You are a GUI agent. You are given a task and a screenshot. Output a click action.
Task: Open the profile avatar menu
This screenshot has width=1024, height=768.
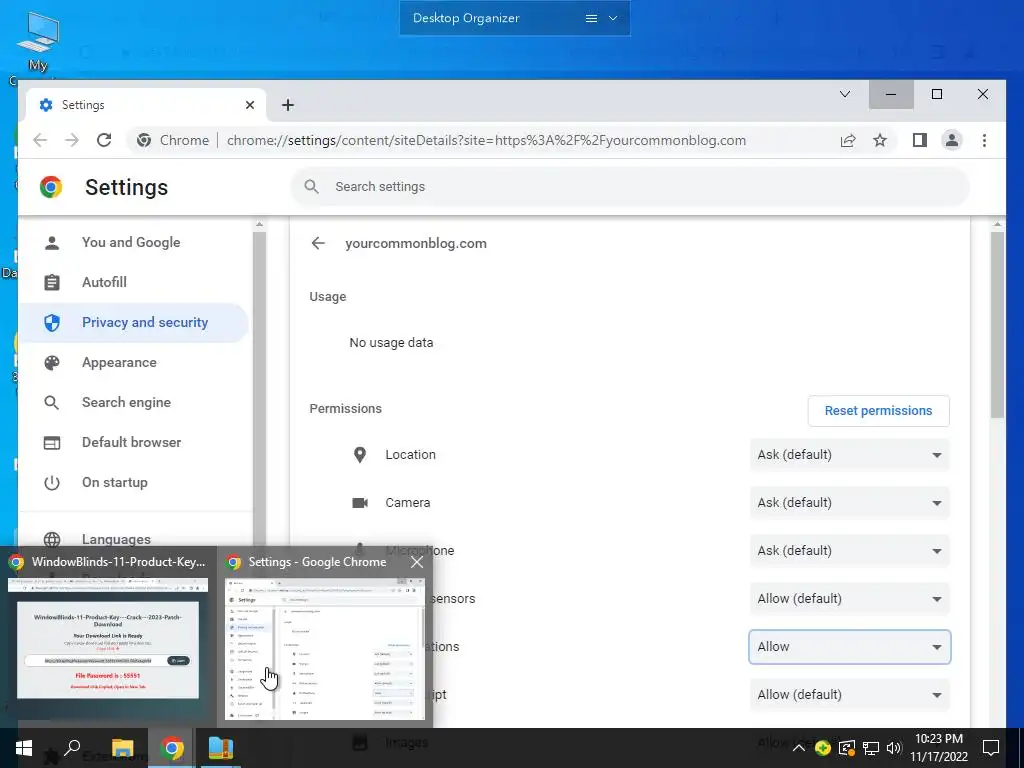952,140
